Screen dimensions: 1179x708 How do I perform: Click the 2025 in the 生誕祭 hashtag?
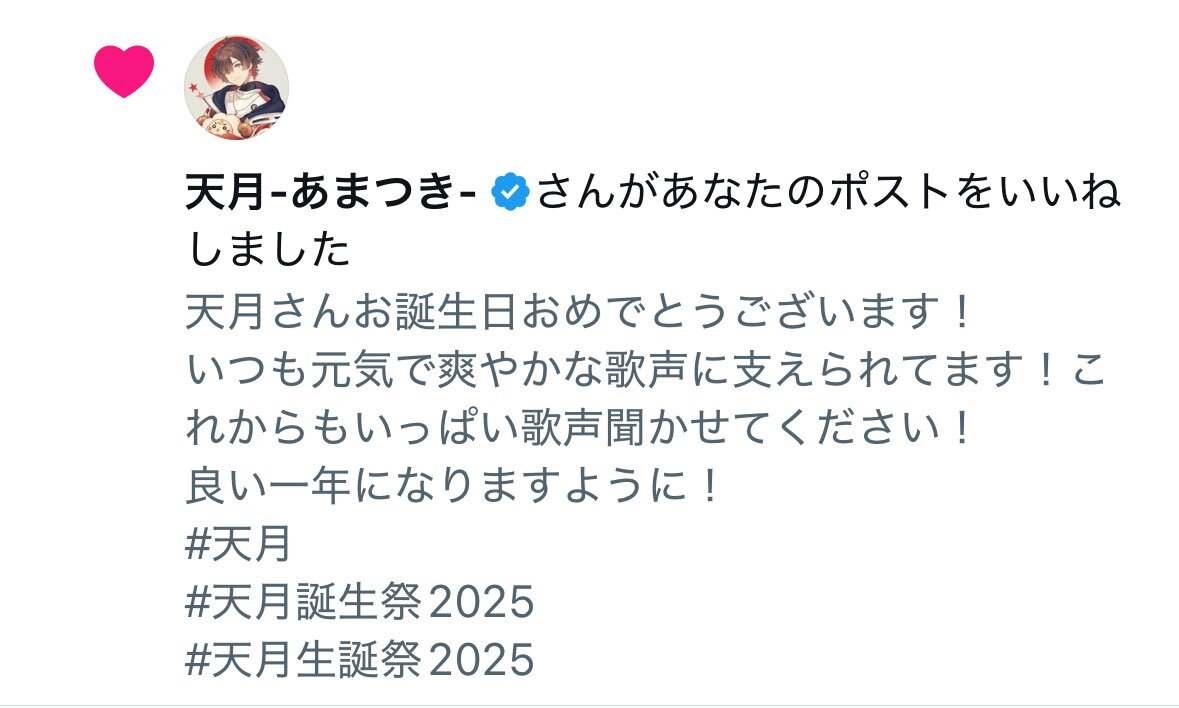point(481,660)
